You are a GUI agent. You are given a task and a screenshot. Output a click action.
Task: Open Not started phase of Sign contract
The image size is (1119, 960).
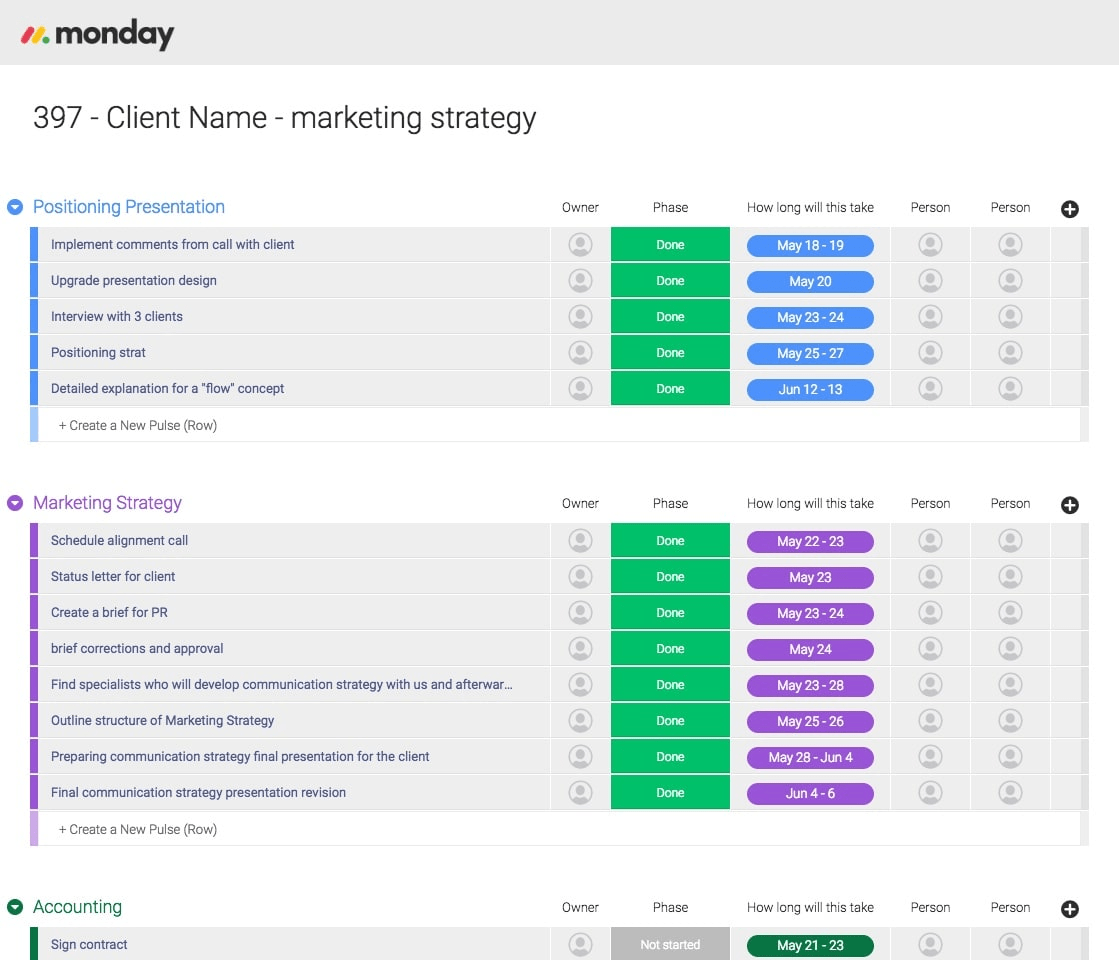pyautogui.click(x=670, y=944)
